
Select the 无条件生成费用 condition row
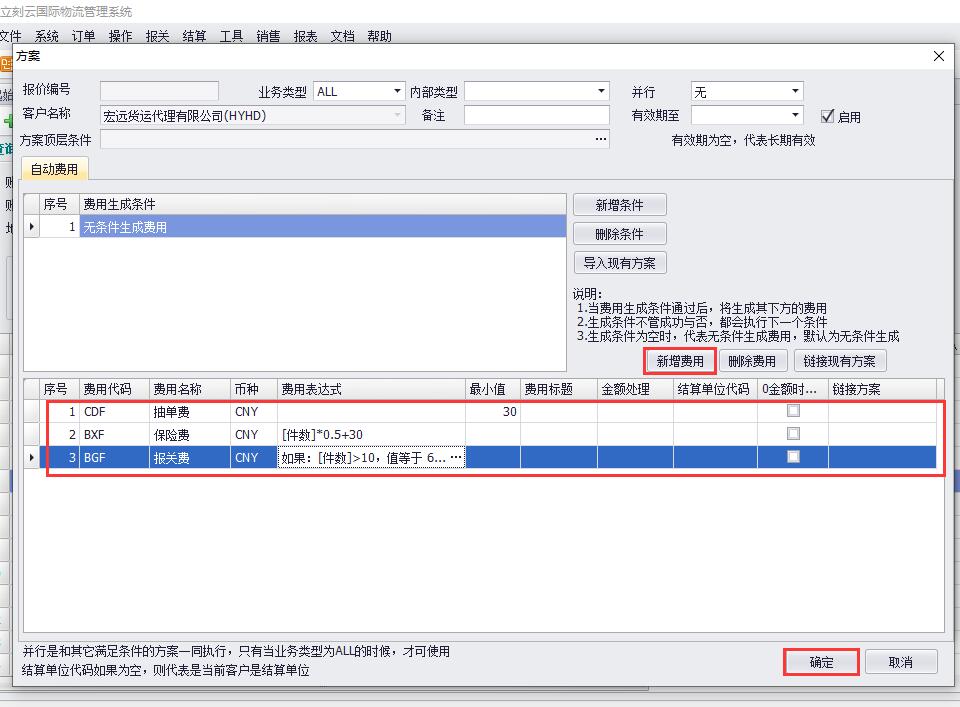pos(322,227)
